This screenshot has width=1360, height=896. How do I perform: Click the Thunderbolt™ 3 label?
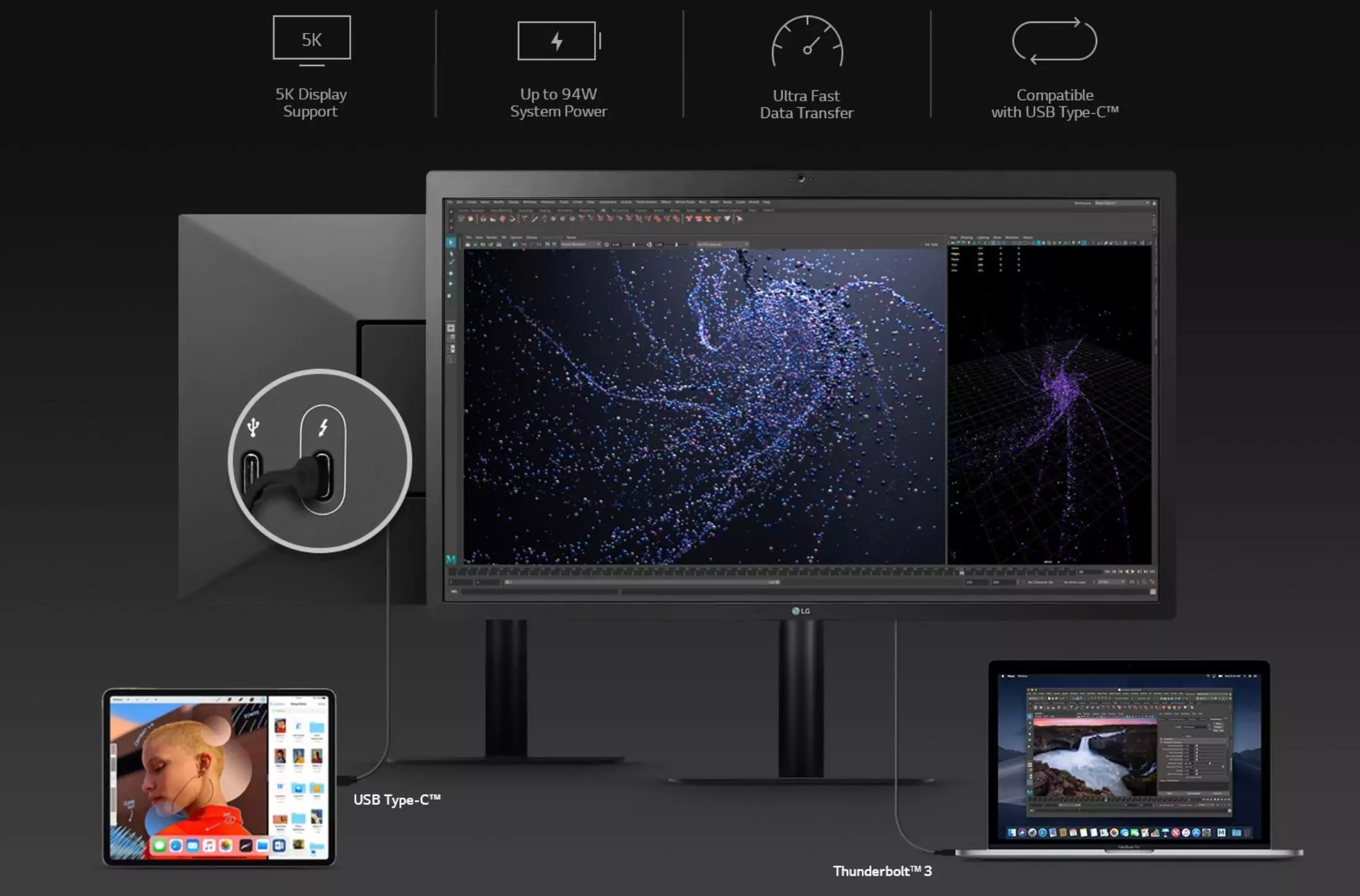(x=882, y=871)
